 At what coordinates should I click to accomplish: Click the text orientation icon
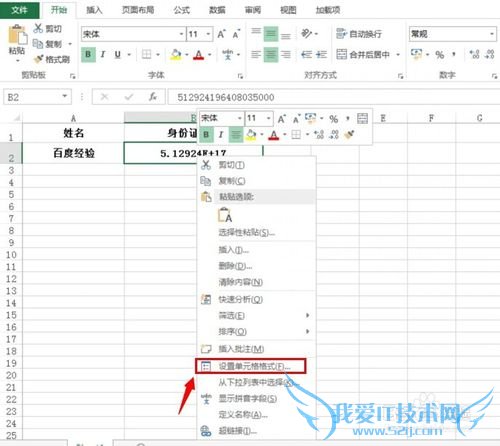tap(307, 34)
